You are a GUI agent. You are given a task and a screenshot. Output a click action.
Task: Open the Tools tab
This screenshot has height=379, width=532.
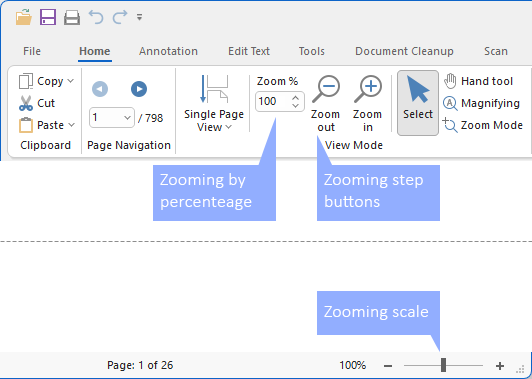coord(311,51)
